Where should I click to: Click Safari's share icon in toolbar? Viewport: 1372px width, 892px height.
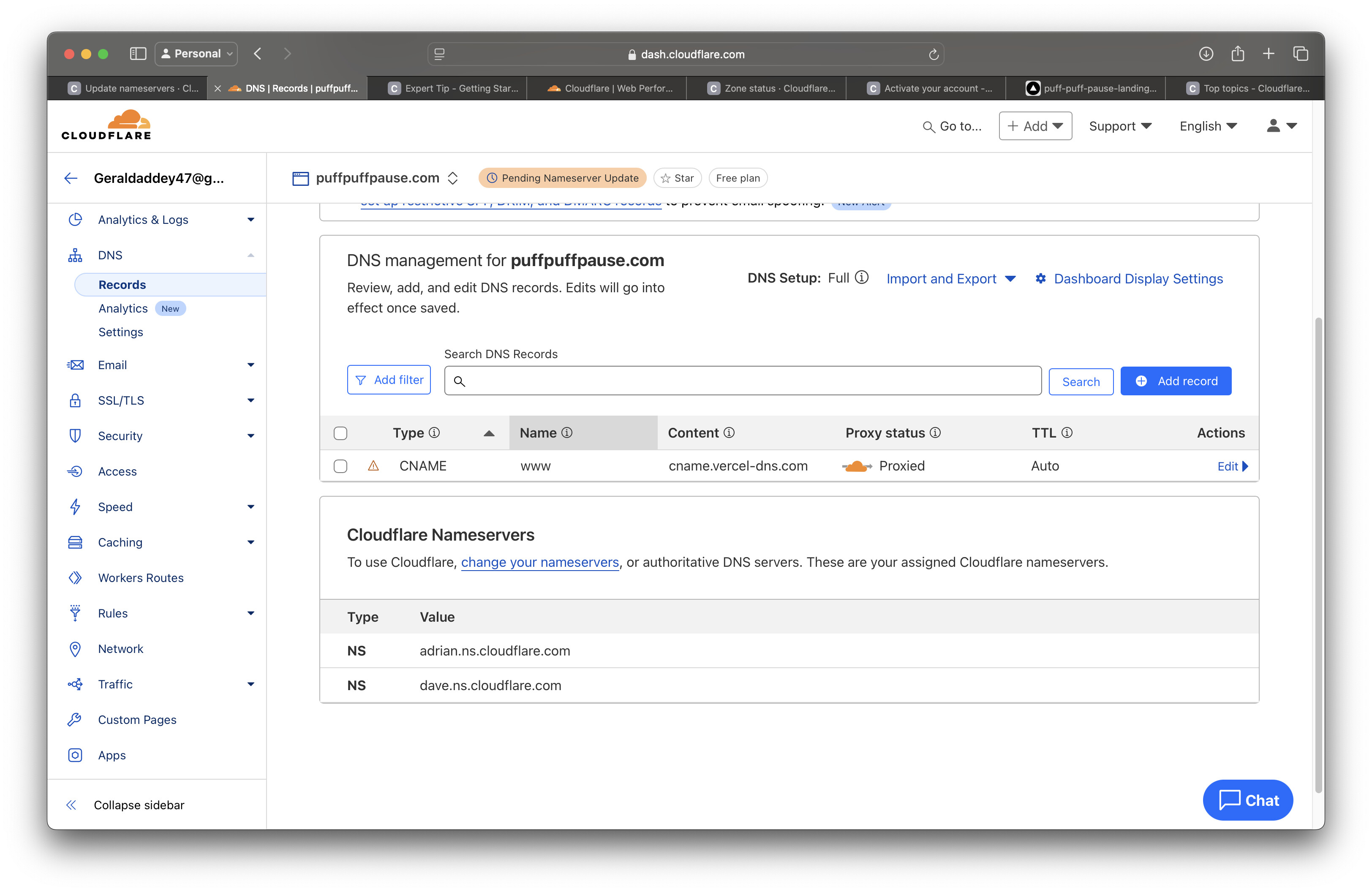(1237, 54)
